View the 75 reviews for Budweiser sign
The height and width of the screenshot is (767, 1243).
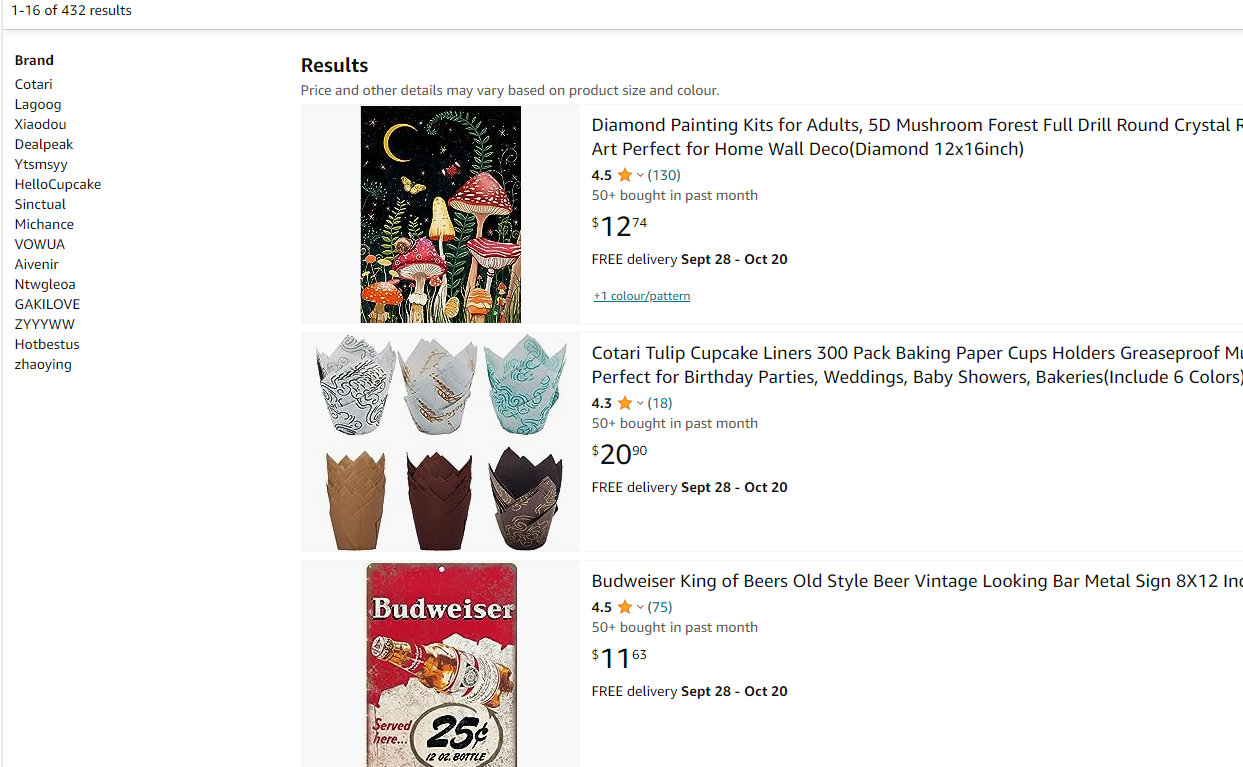[x=660, y=607]
